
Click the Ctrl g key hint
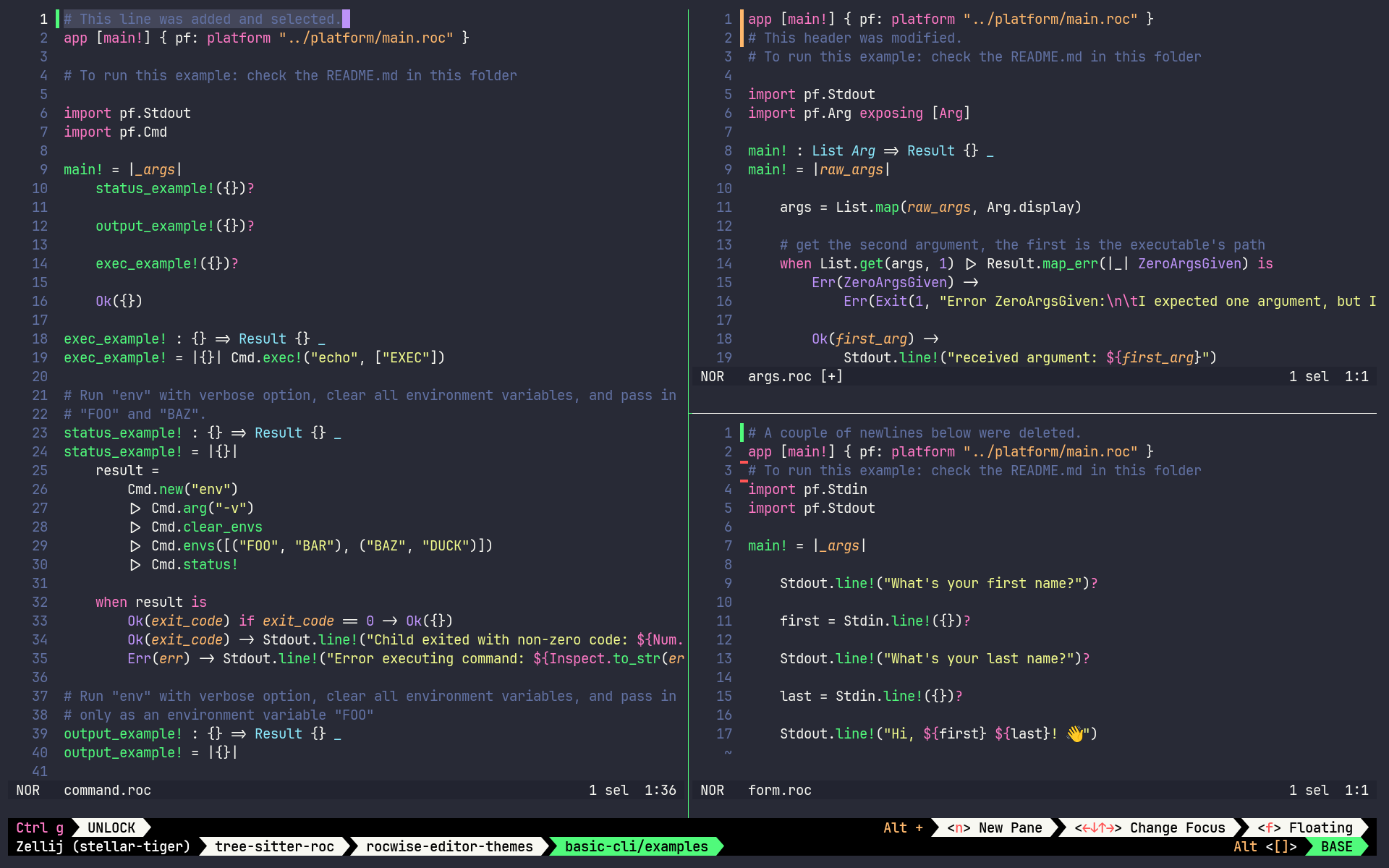pyautogui.click(x=40, y=827)
